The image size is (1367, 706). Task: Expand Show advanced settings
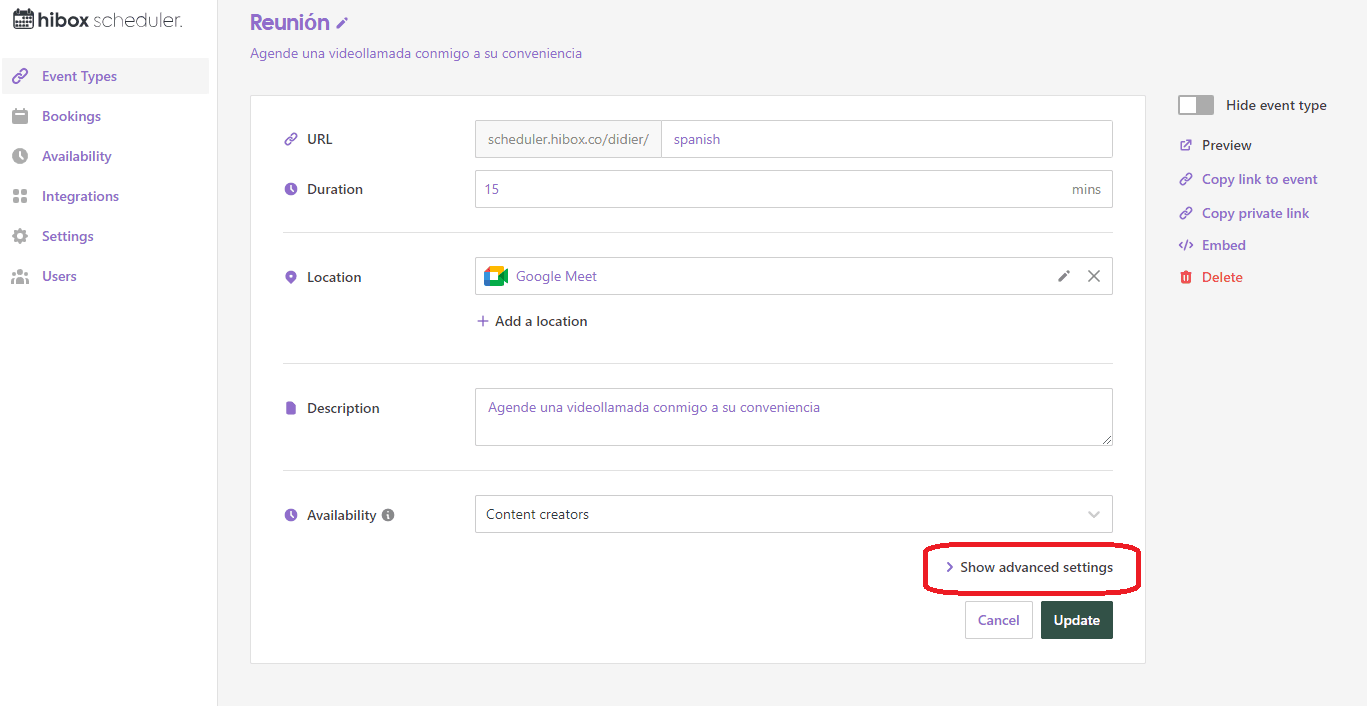click(1030, 567)
